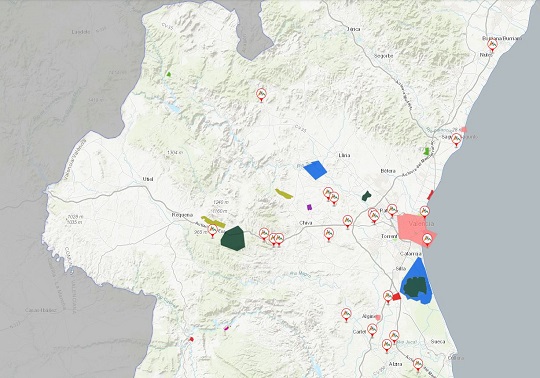Select the marker touching the red polygon near Silla
The image size is (540, 378).
point(388,297)
